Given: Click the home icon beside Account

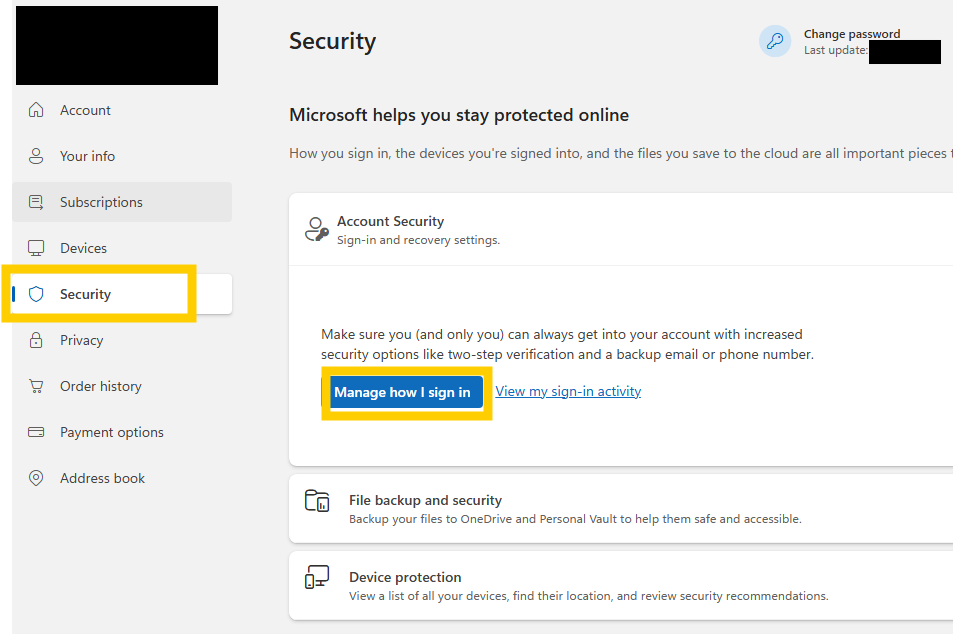Looking at the screenshot, I should coord(37,110).
